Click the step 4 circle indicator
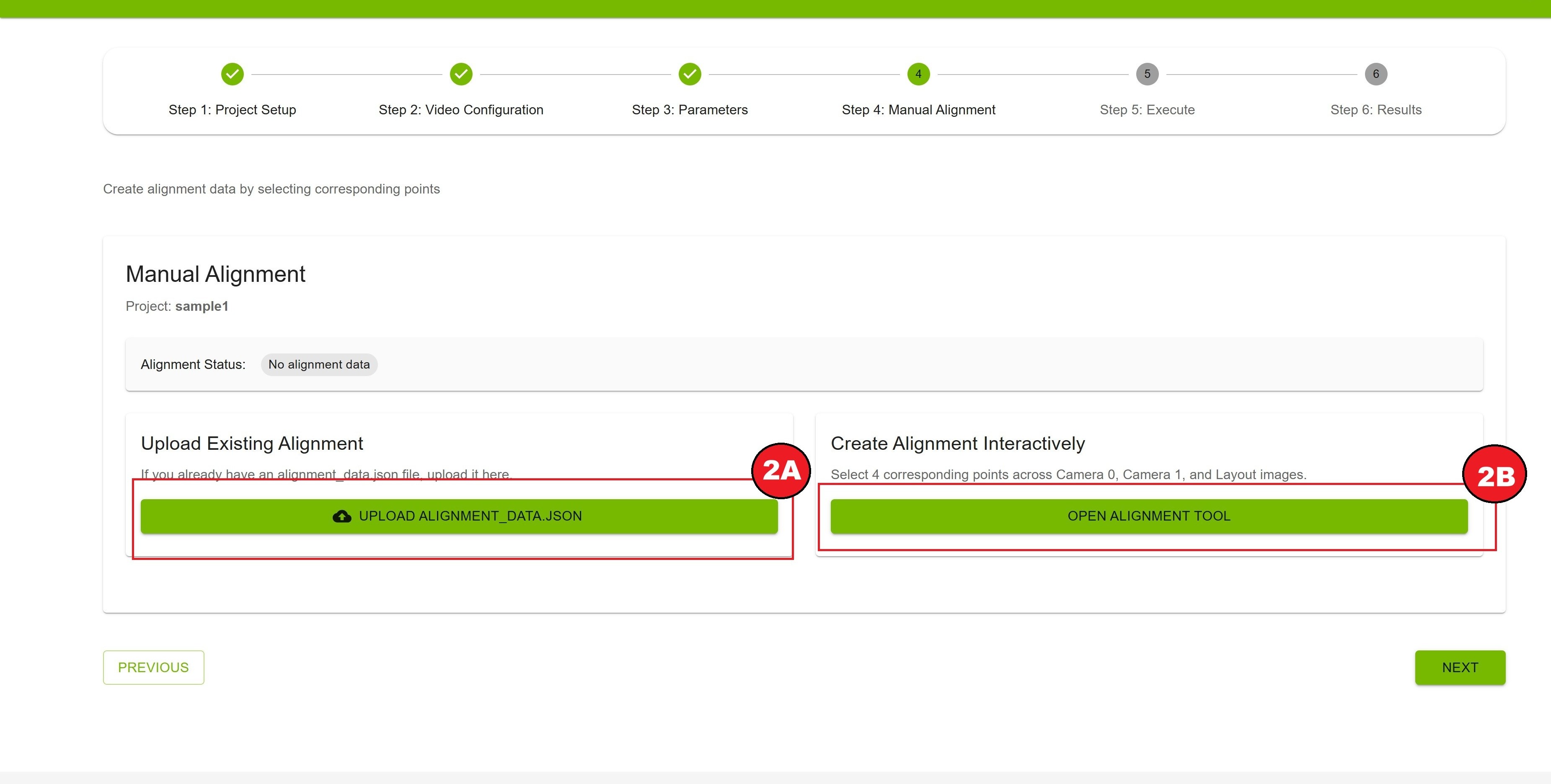Screen dimensions: 1551x784 [x=918, y=74]
